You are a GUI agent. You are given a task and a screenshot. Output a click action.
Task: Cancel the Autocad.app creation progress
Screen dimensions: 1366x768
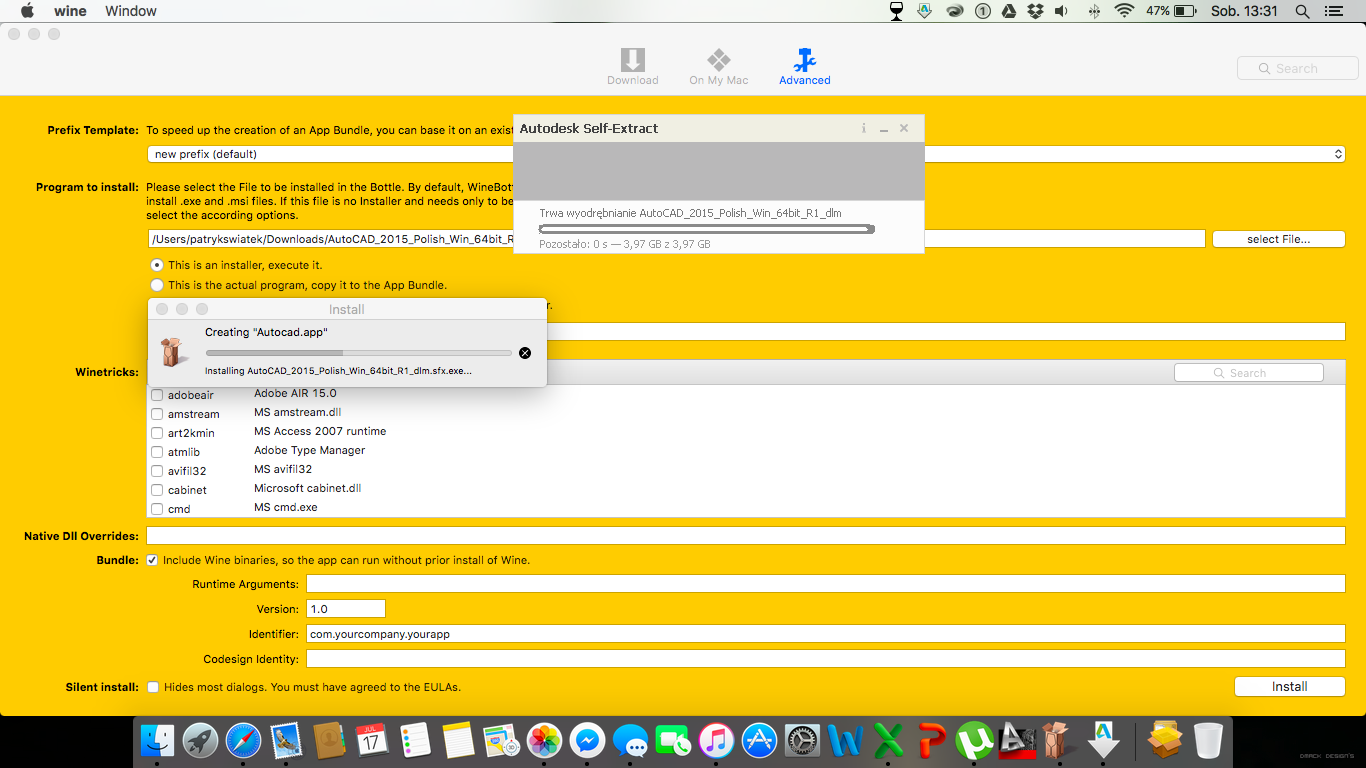point(525,353)
